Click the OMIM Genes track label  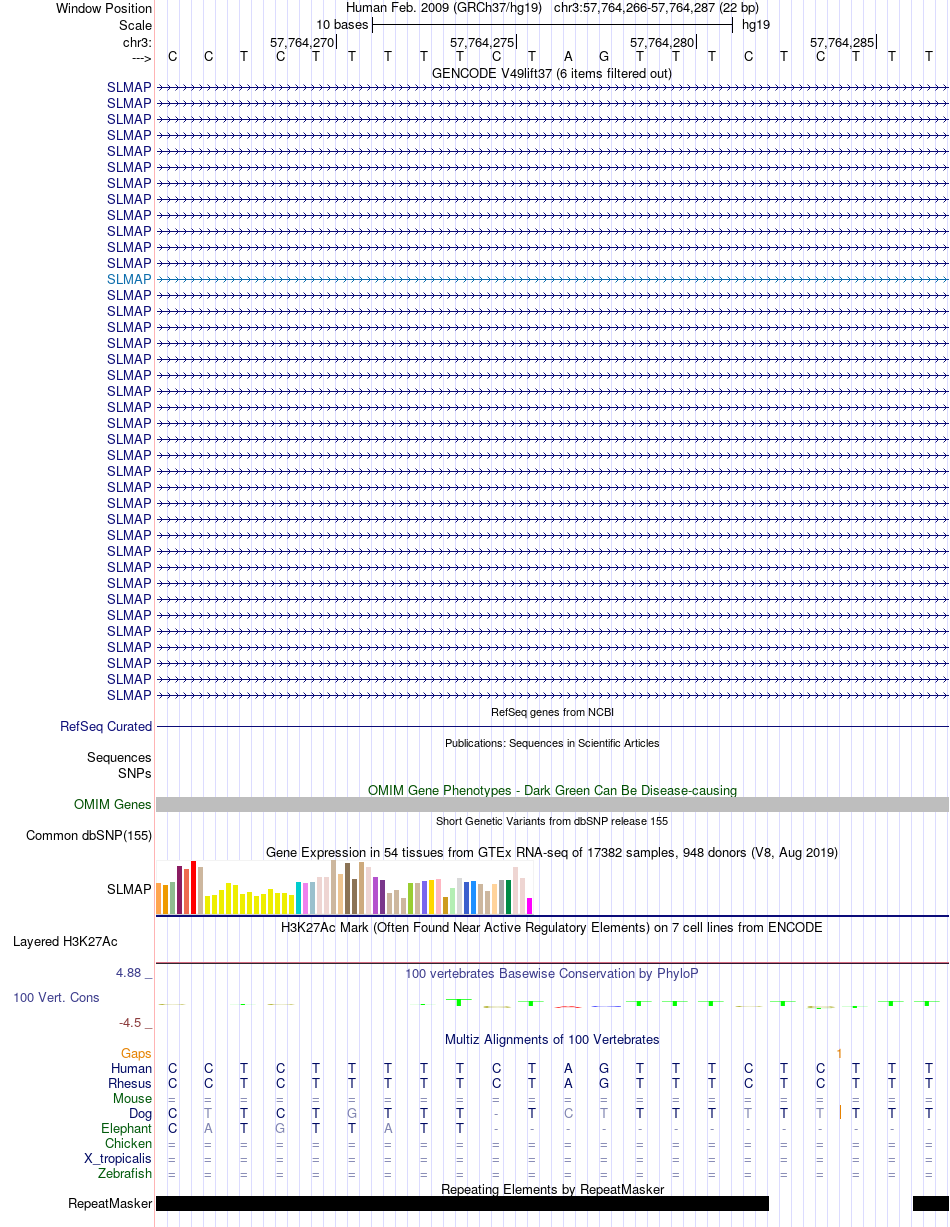(113, 805)
